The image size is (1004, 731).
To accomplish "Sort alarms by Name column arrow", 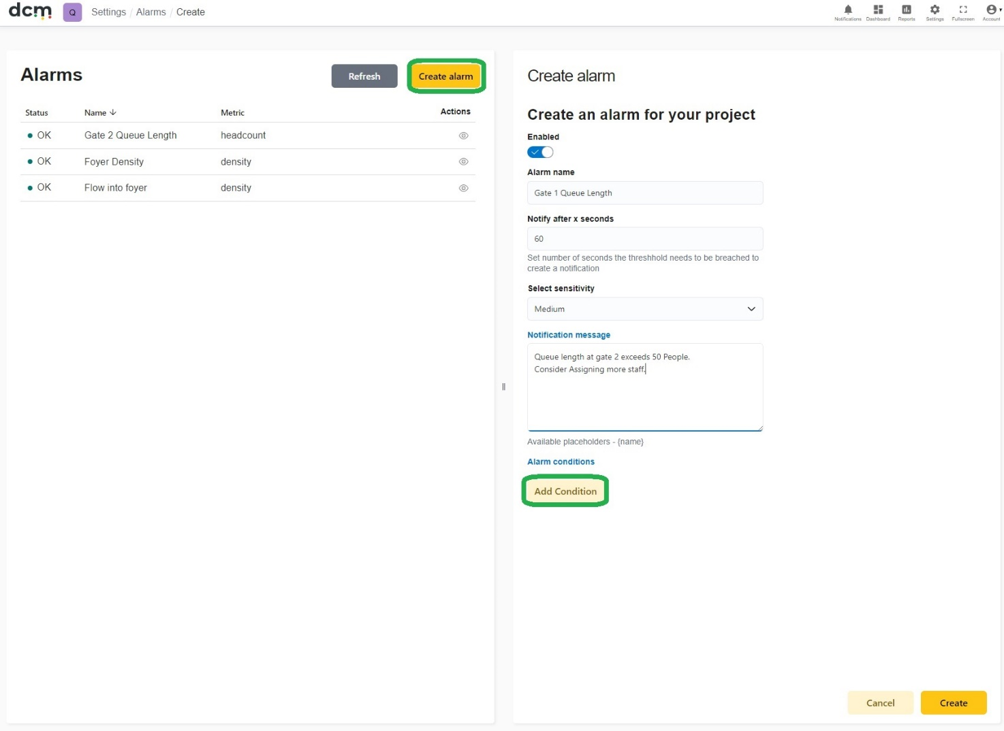I will (x=113, y=113).
